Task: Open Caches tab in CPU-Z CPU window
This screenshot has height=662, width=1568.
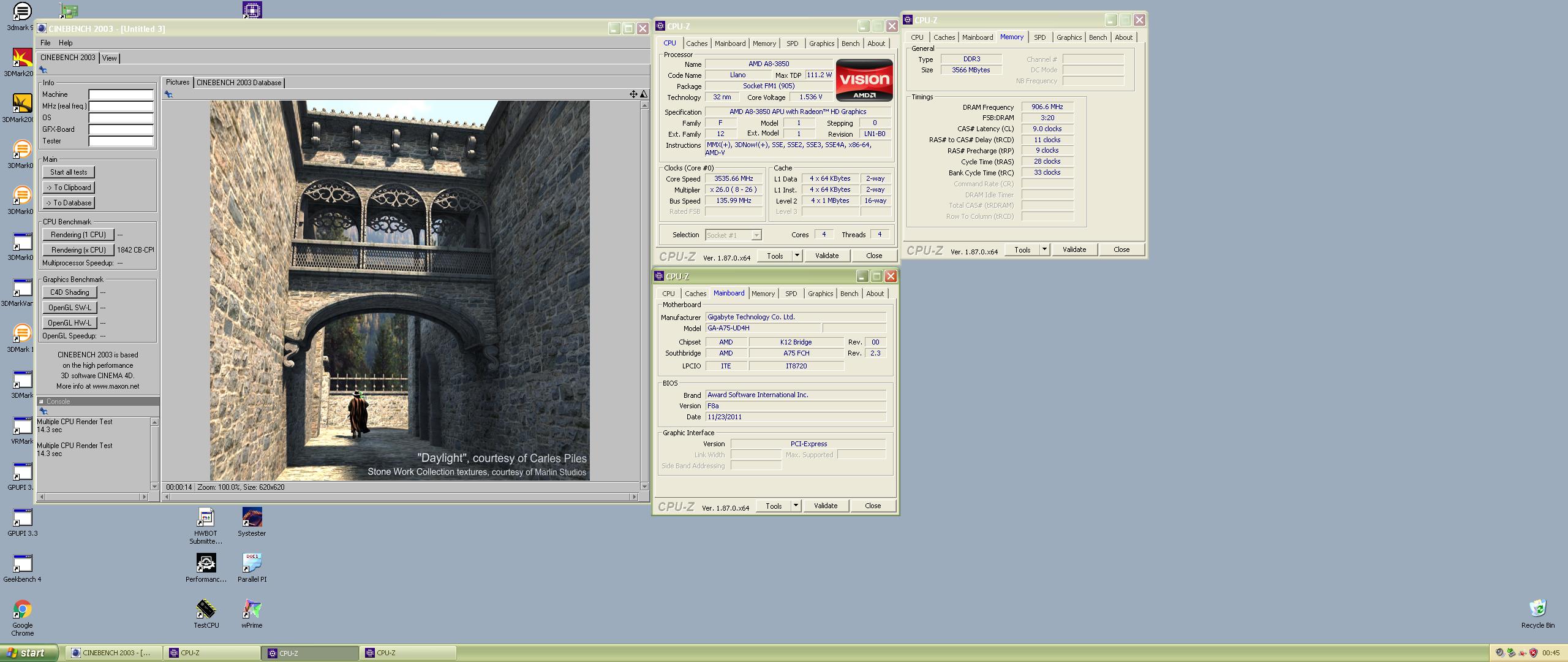Action: pyautogui.click(x=696, y=44)
